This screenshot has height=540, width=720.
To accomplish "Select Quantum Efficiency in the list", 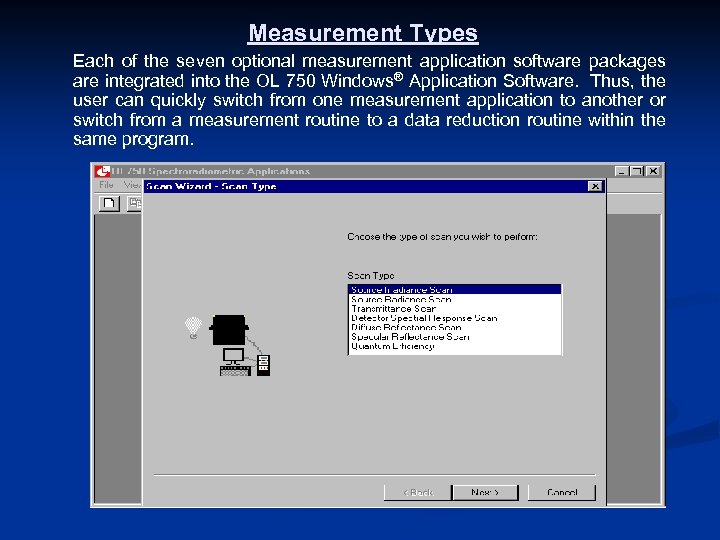I will point(454,346).
